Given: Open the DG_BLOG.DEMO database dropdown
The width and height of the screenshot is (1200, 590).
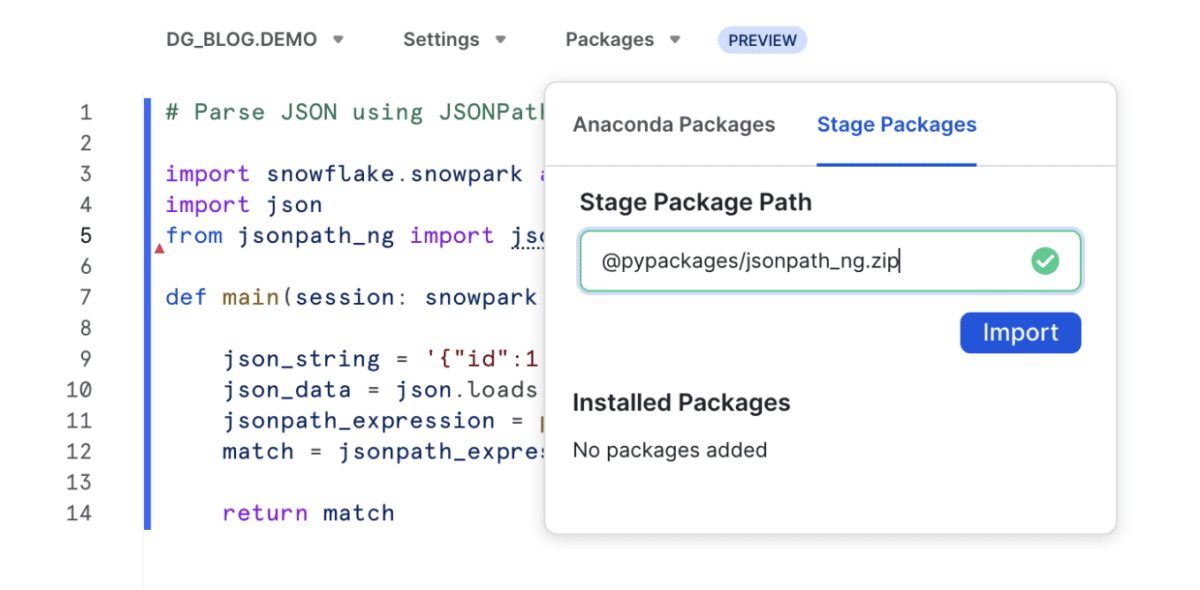Looking at the screenshot, I should pyautogui.click(x=255, y=40).
